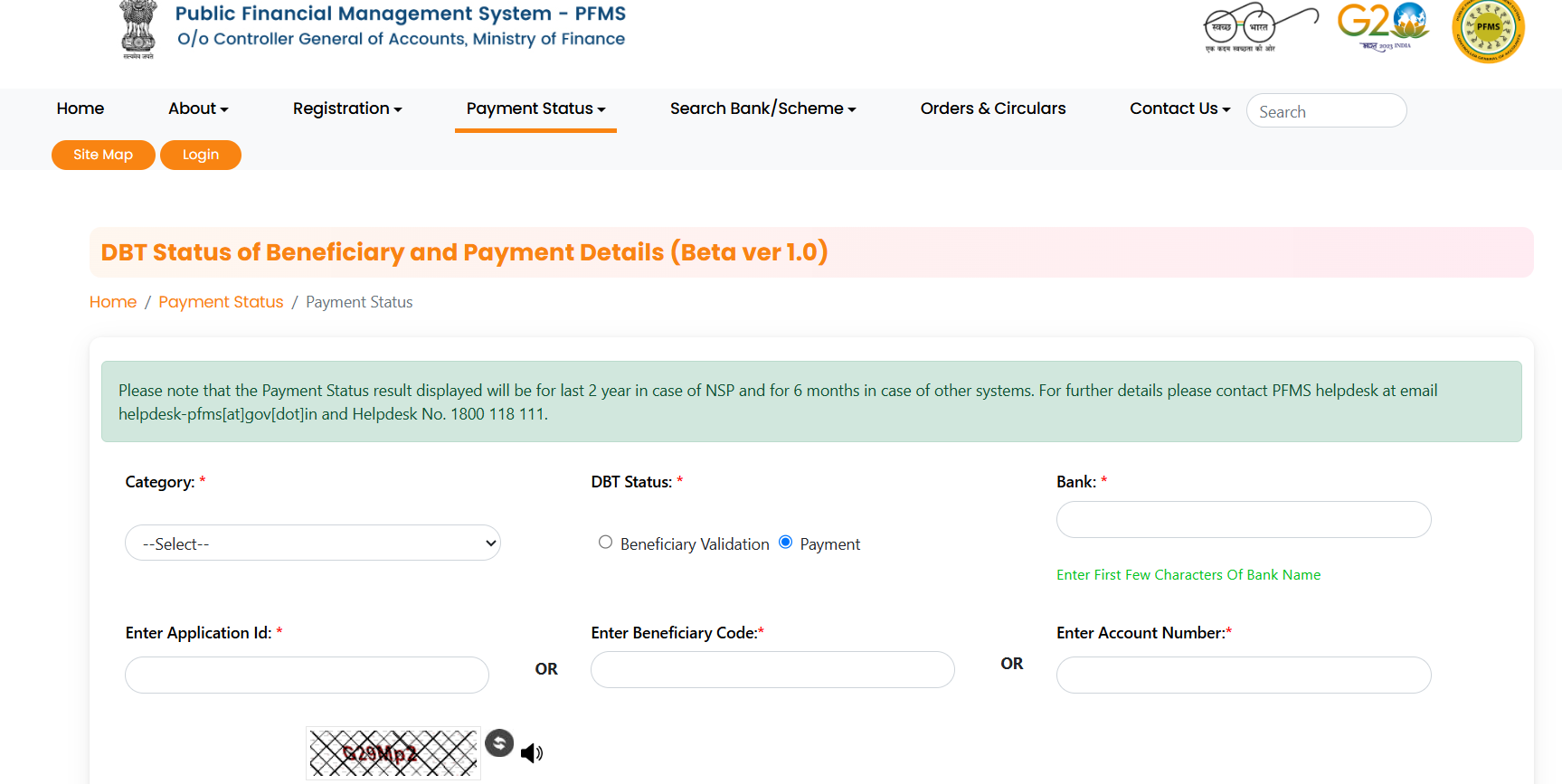Screen dimensions: 1562x784
Task: Go to Orders & Circulars
Action: click(x=993, y=109)
